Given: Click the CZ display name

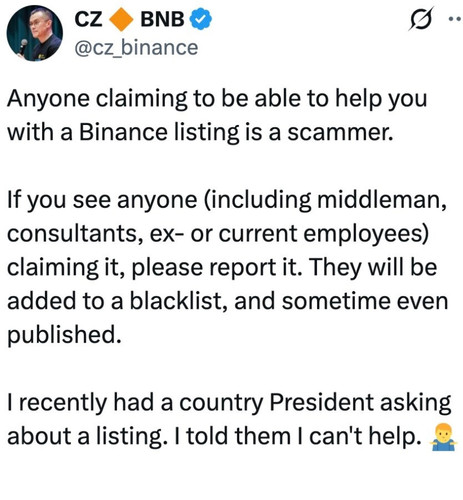Looking at the screenshot, I should (88, 19).
